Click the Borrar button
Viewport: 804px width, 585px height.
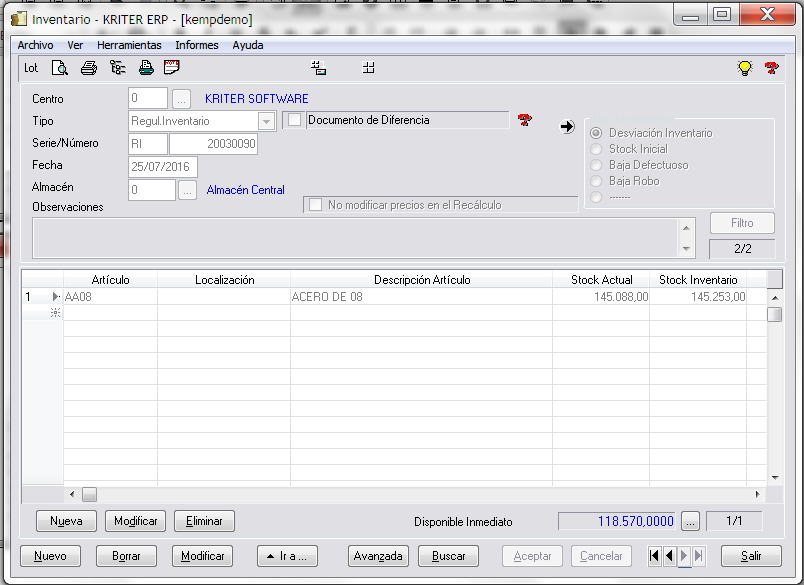tap(126, 556)
